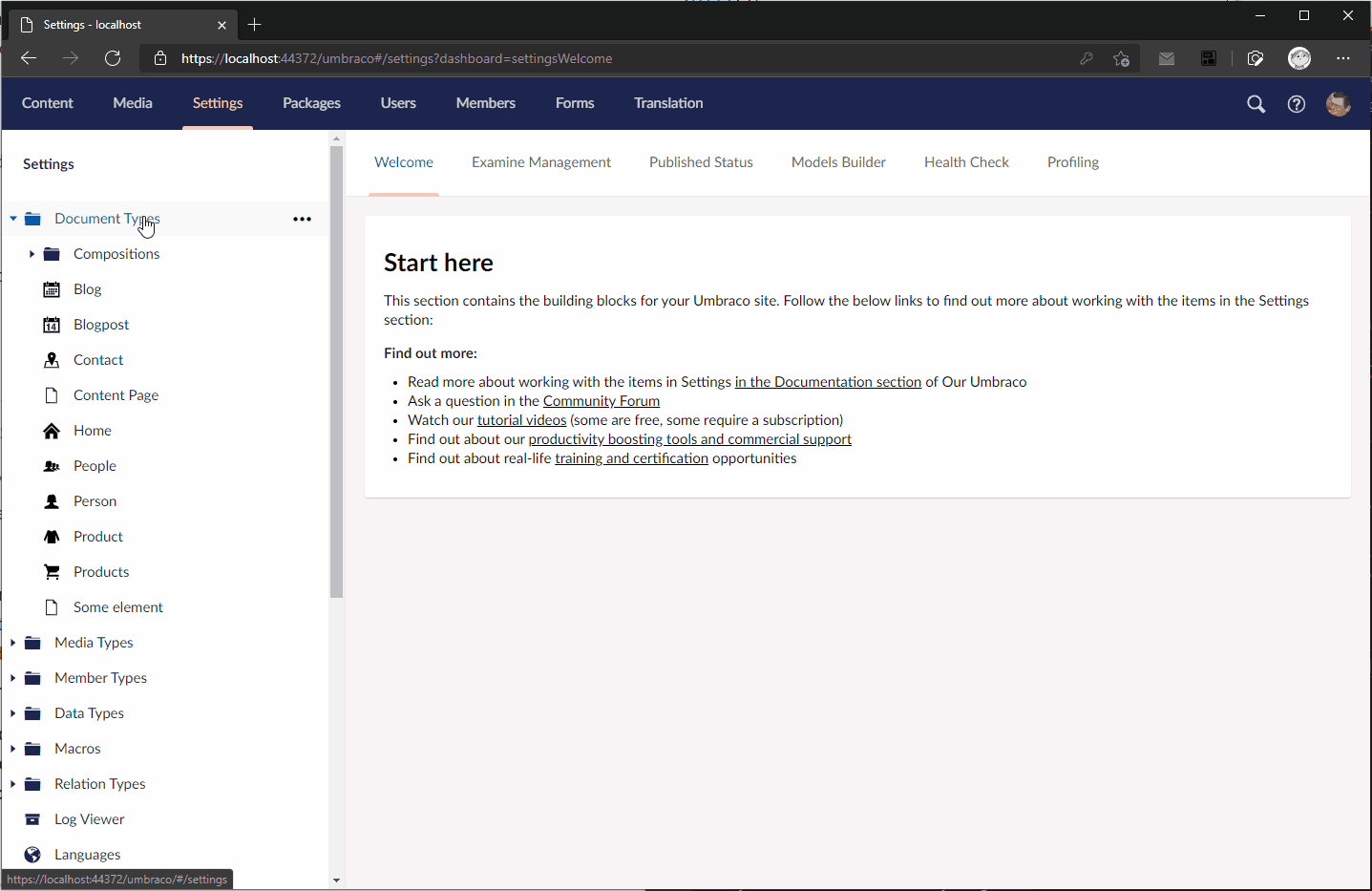Go to the Content section
This screenshot has width=1372, height=891.
[47, 103]
